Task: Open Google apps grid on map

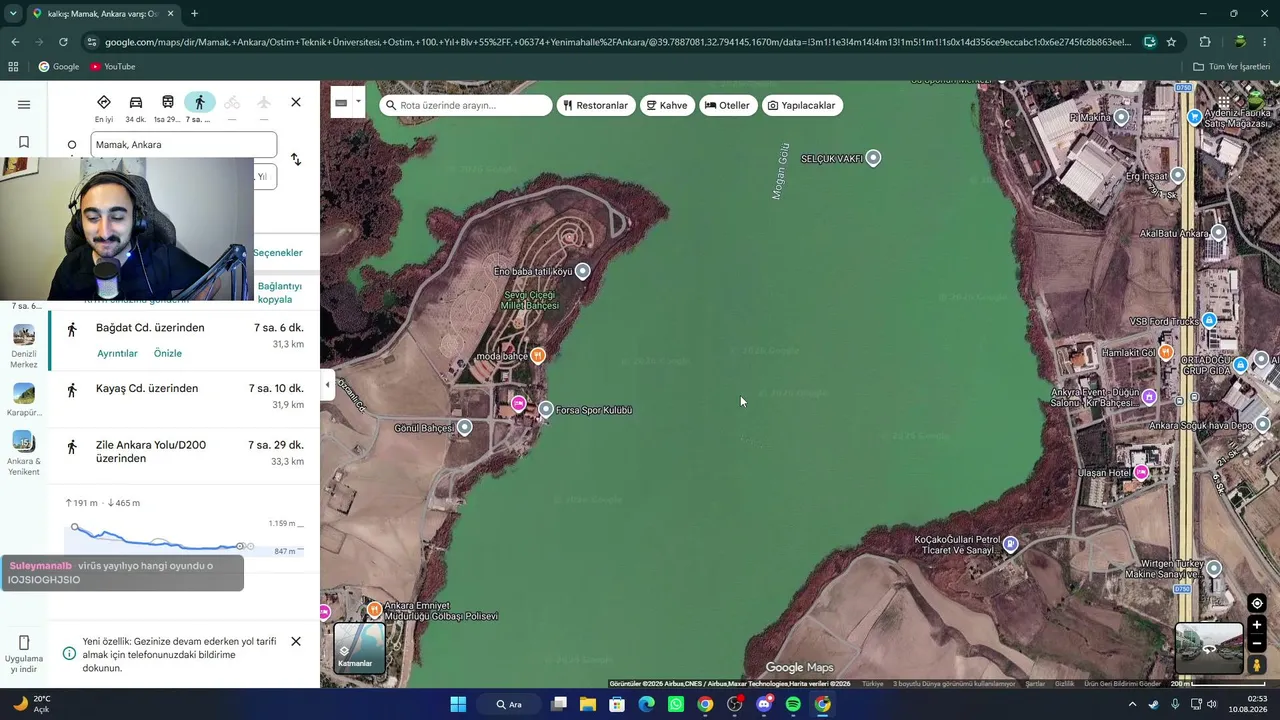Action: point(1224,101)
